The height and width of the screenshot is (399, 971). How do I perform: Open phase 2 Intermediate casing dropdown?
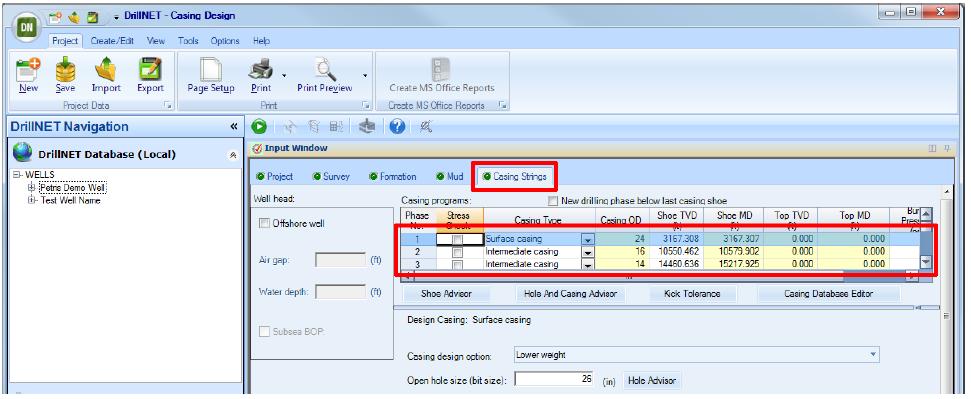pos(588,252)
